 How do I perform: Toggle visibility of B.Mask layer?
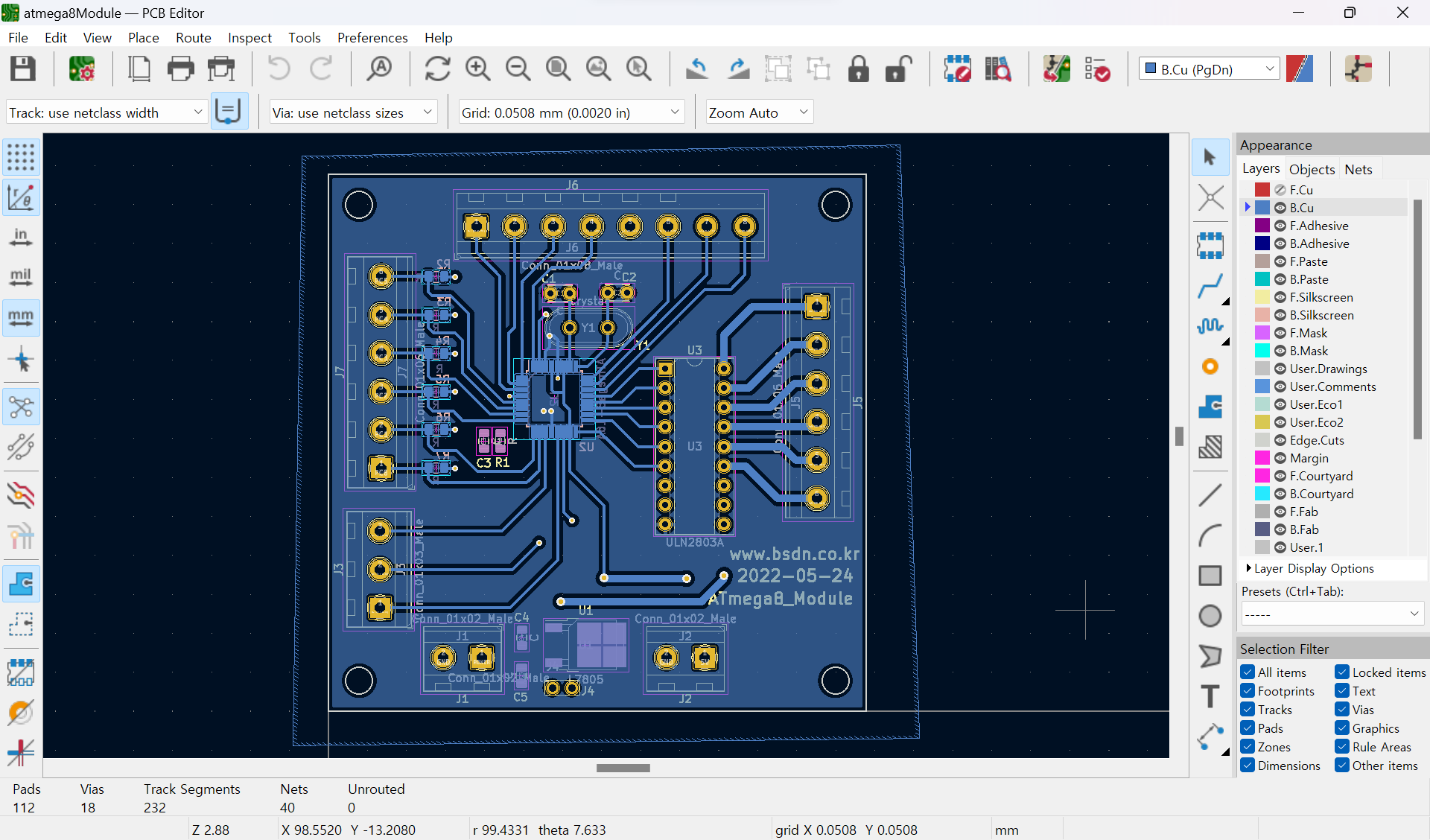tap(1280, 351)
